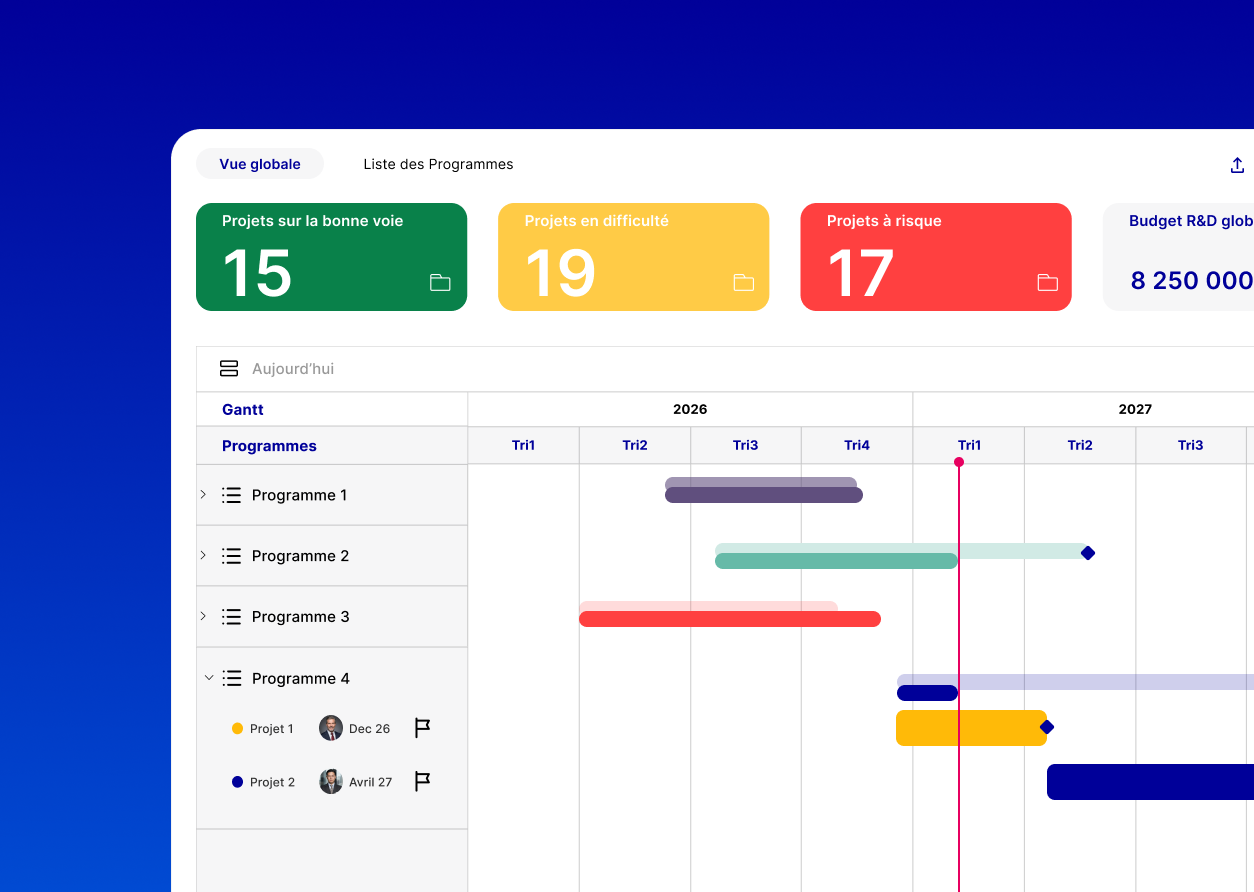Click Tri4 under 2026
Image resolution: width=1254 pixels, height=892 pixels.
pos(857,445)
